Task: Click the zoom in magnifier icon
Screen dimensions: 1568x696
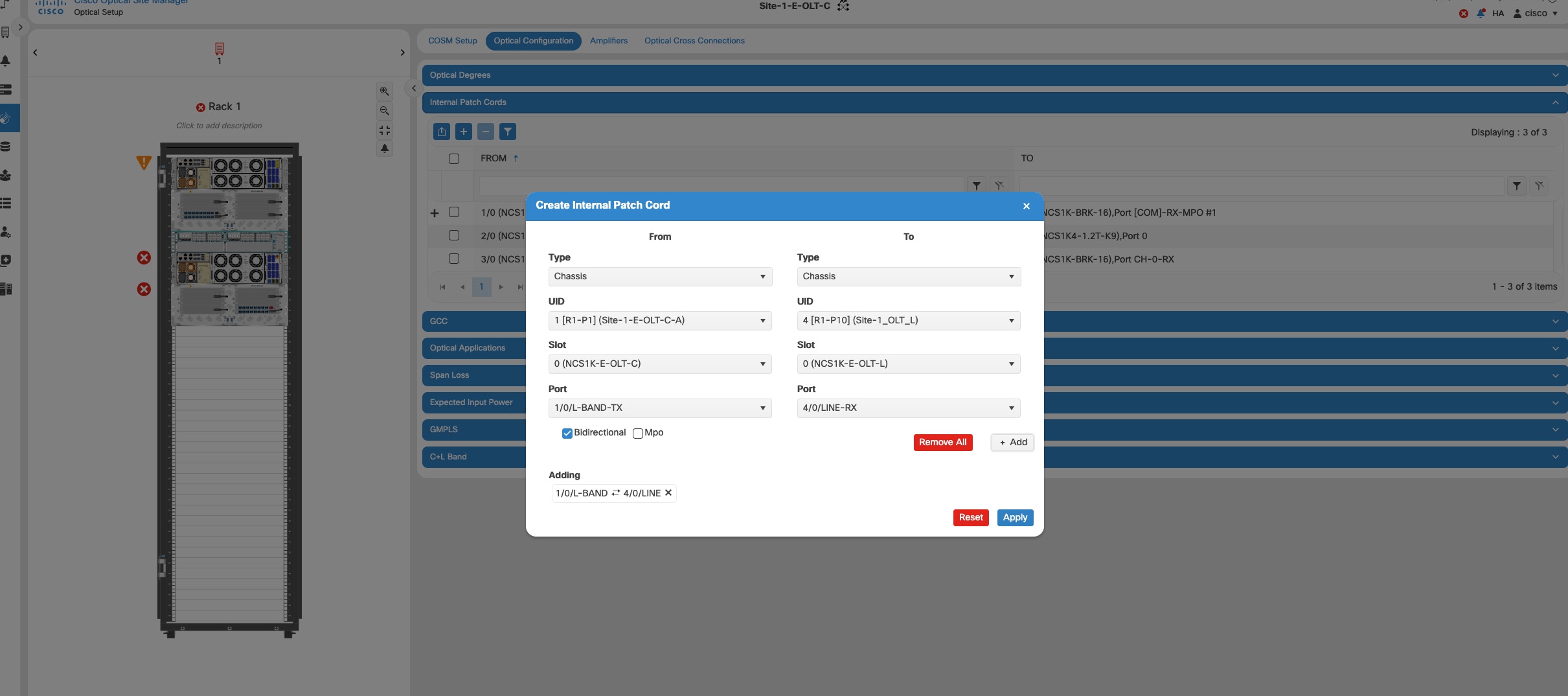Action: (385, 91)
